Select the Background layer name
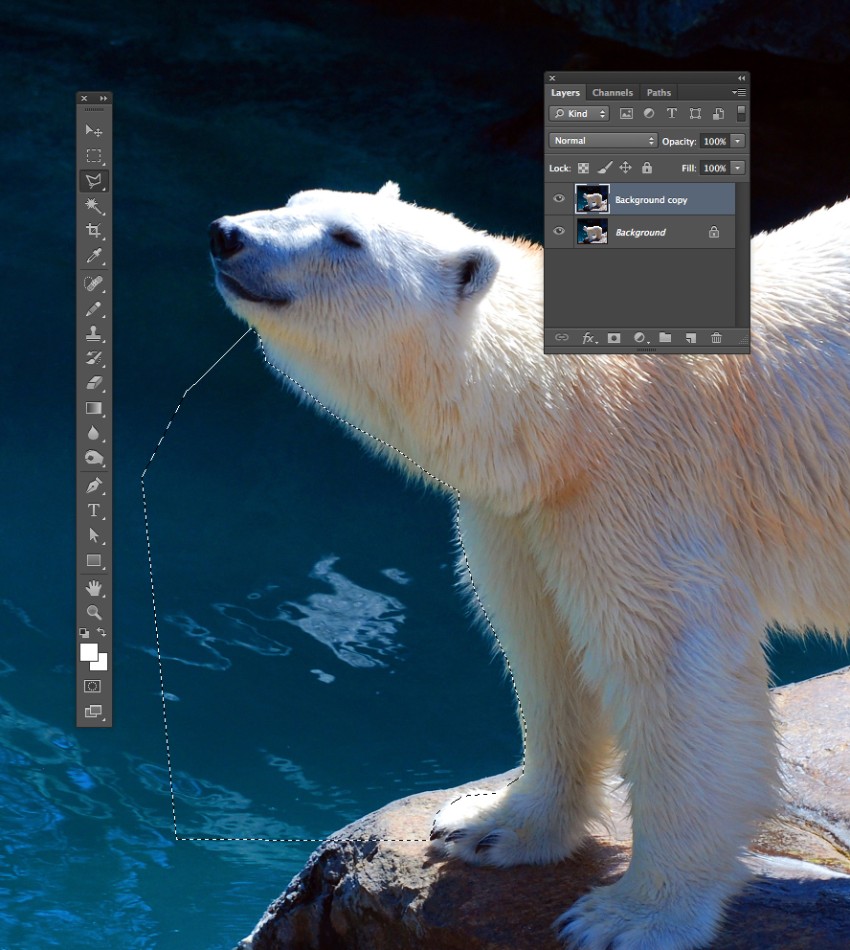 (x=640, y=233)
